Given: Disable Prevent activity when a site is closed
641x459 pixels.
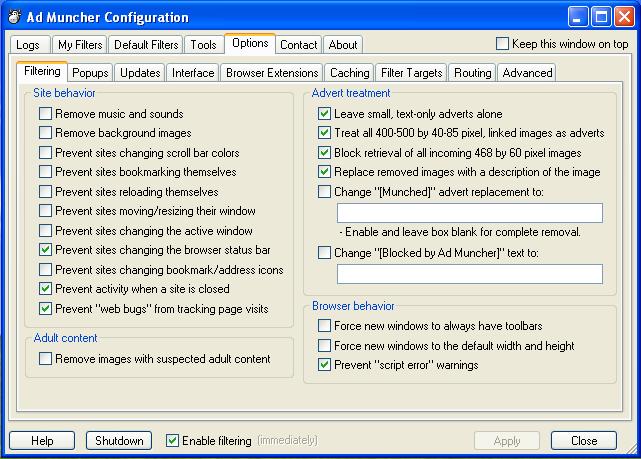Looking at the screenshot, I should click(x=45, y=289).
